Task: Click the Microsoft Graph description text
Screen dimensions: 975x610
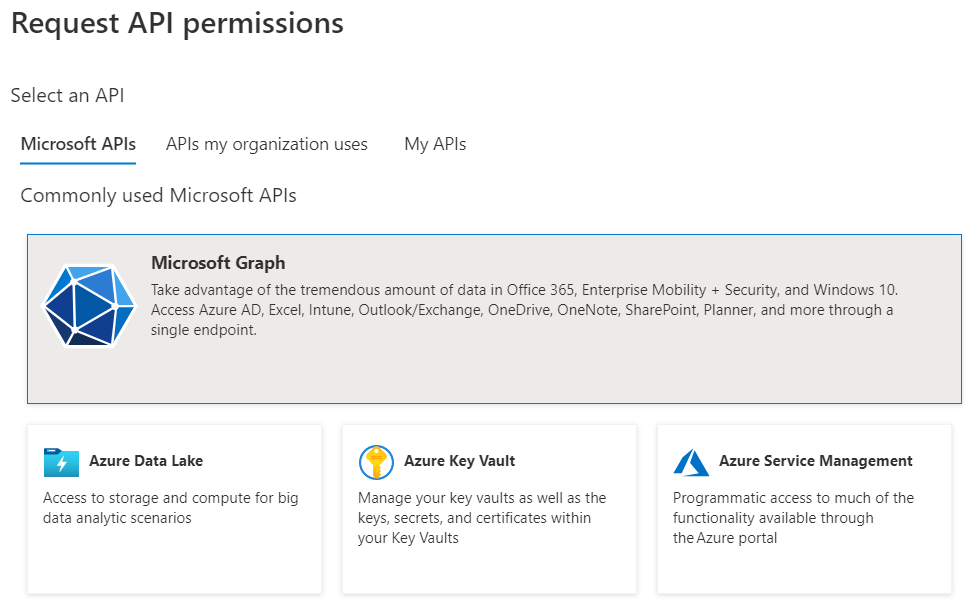Action: (x=520, y=310)
